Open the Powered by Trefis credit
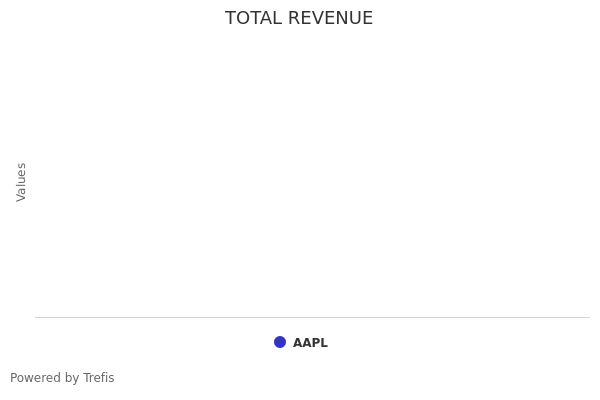Viewport: 600px width, 400px height. point(62,378)
